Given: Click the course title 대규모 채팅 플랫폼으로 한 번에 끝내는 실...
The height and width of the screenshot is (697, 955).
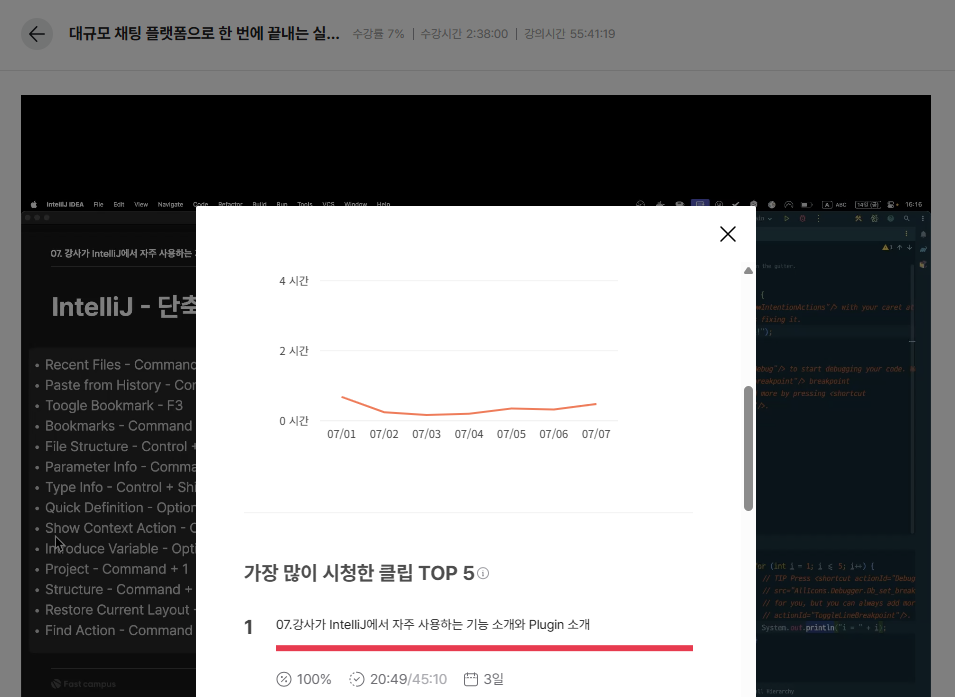Looking at the screenshot, I should point(204,34).
